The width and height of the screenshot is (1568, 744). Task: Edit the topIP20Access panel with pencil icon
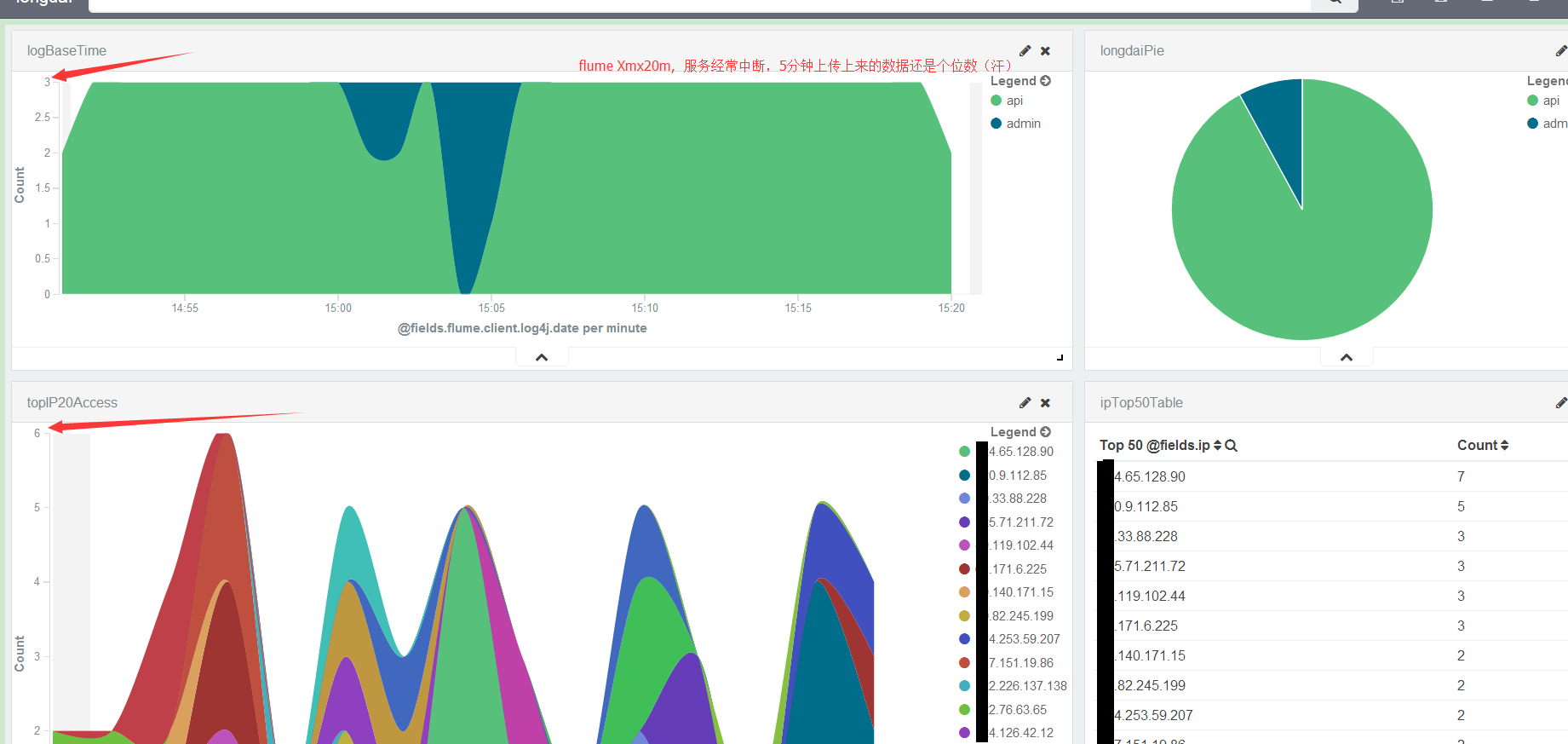tap(1025, 403)
